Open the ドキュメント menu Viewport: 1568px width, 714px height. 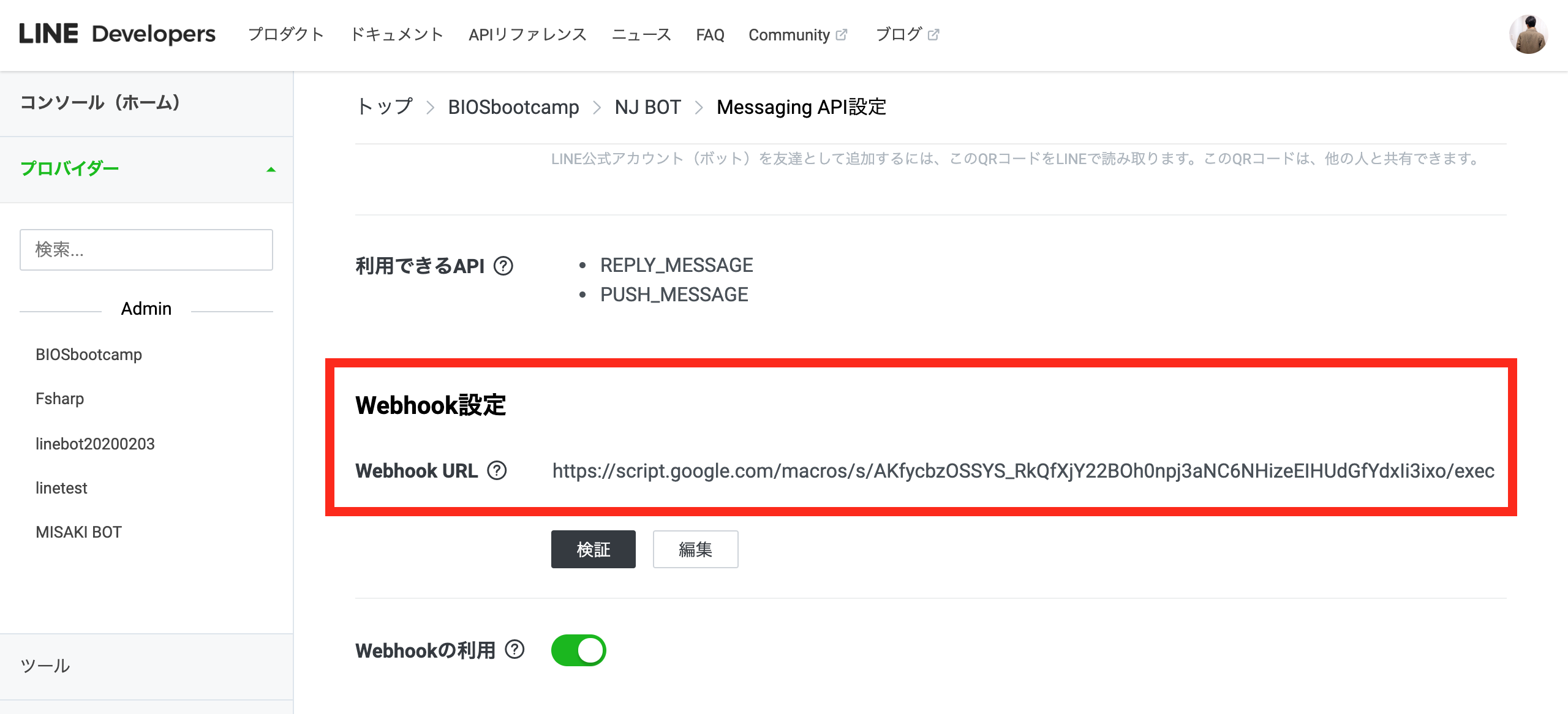point(396,35)
